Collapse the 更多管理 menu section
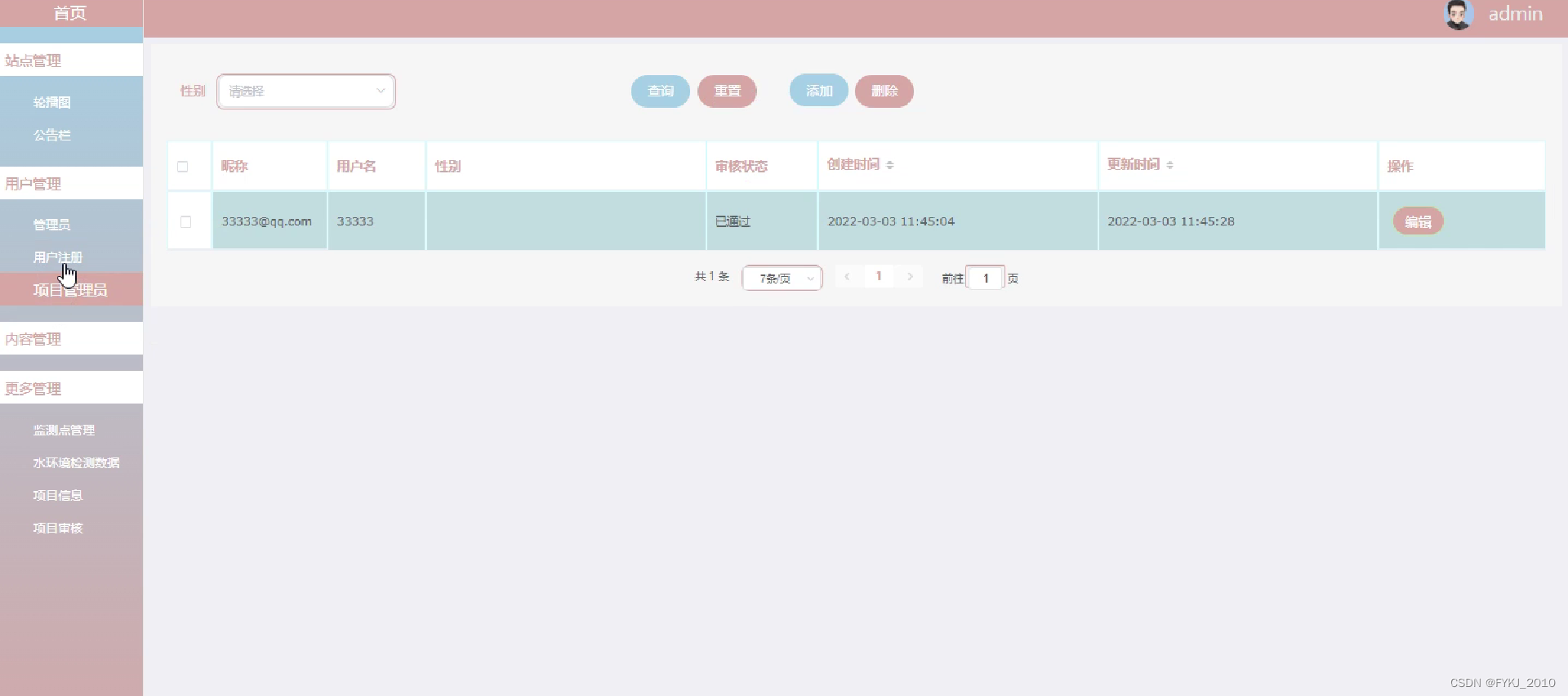Viewport: 1568px width, 696px height. [71, 389]
